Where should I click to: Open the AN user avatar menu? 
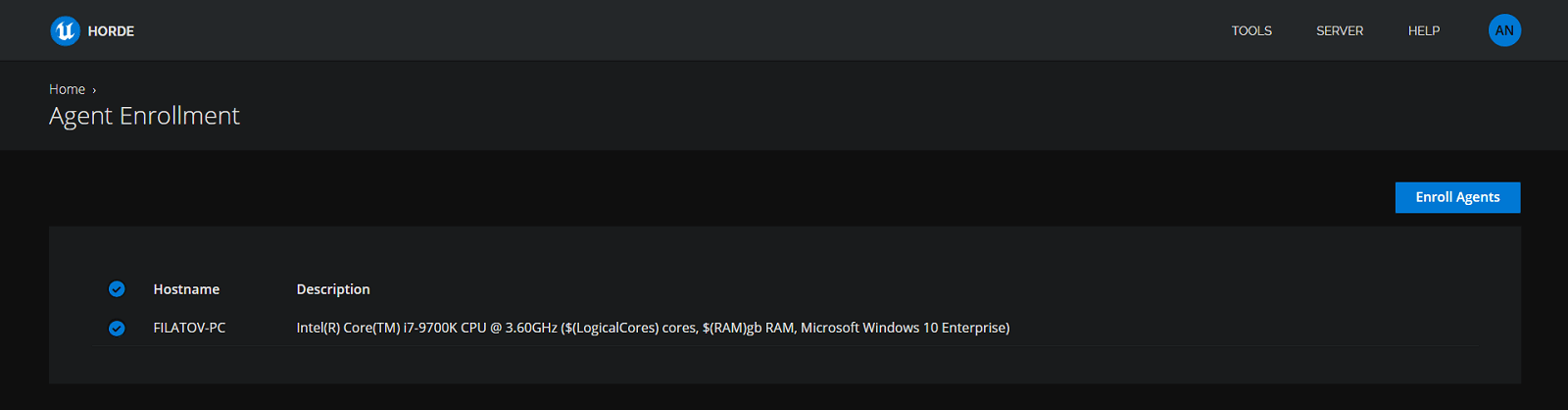click(x=1504, y=30)
